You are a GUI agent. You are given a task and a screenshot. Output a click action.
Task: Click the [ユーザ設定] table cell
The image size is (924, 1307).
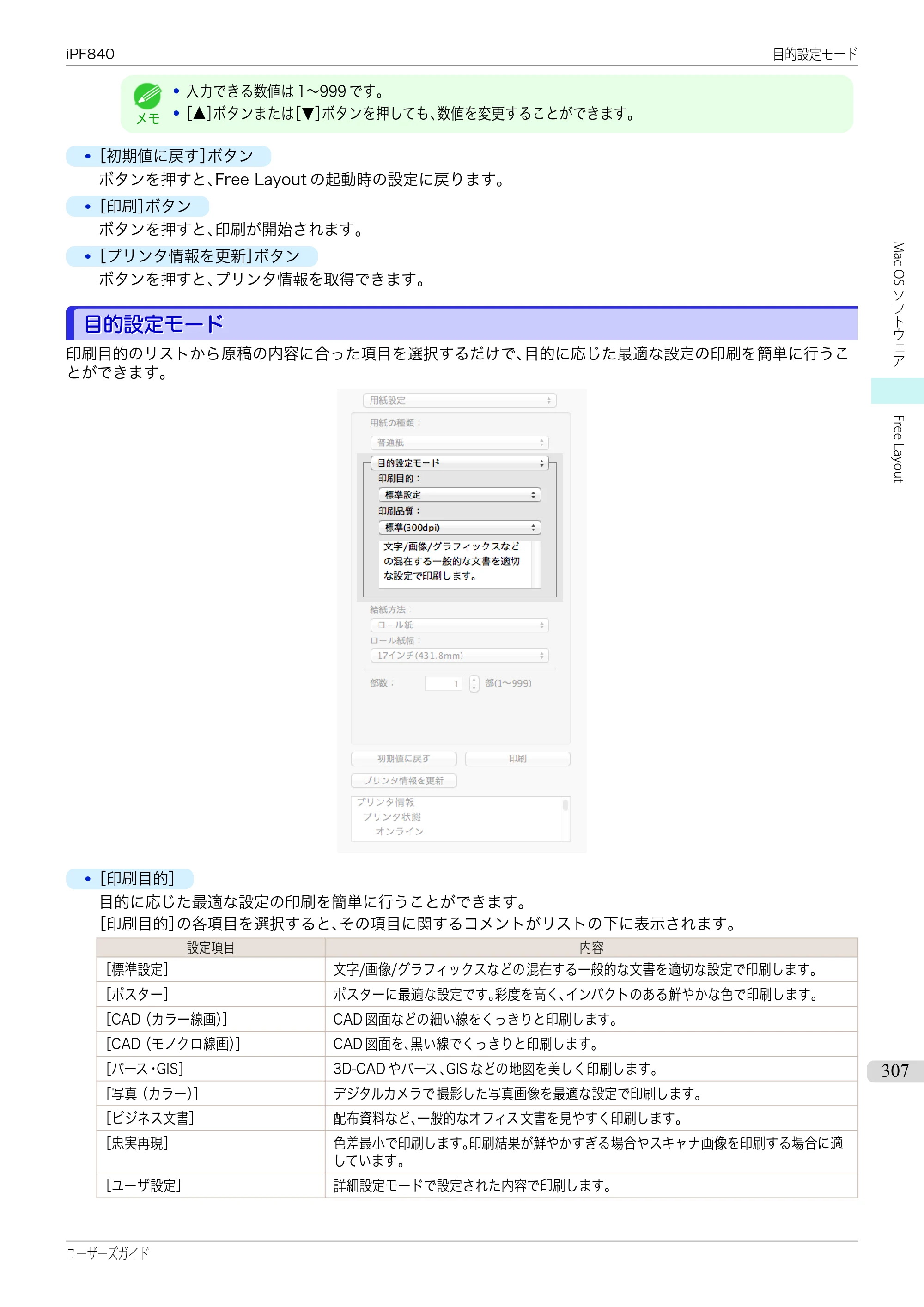pos(211,1186)
